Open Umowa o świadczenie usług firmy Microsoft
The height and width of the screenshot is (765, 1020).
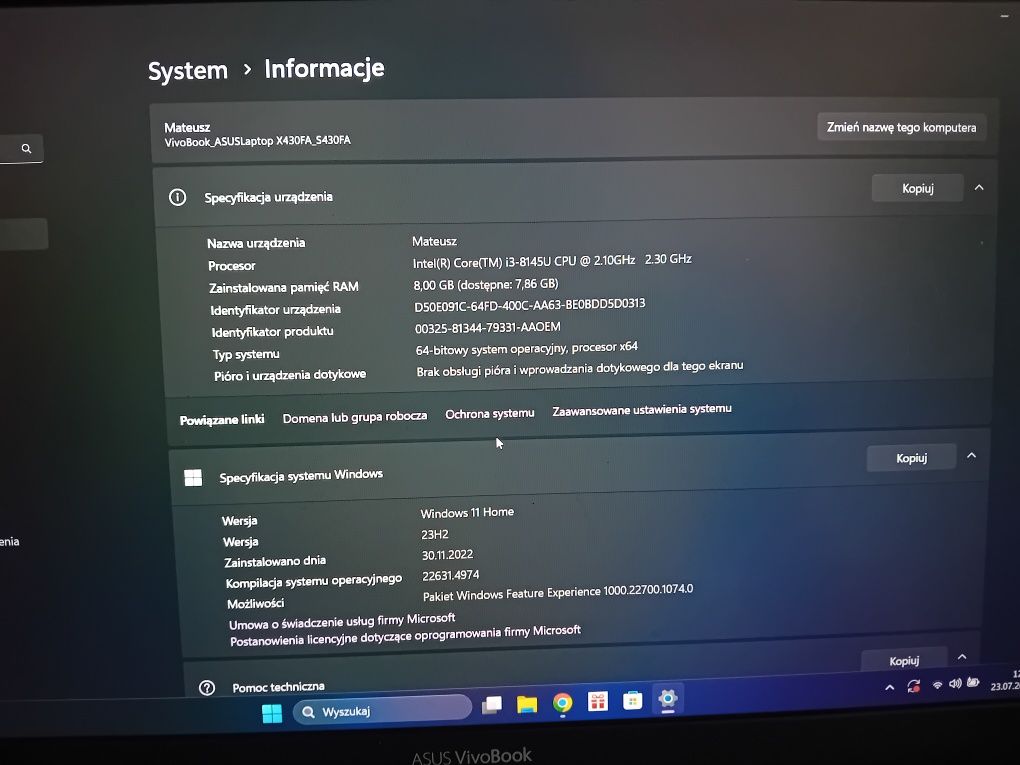(x=342, y=621)
